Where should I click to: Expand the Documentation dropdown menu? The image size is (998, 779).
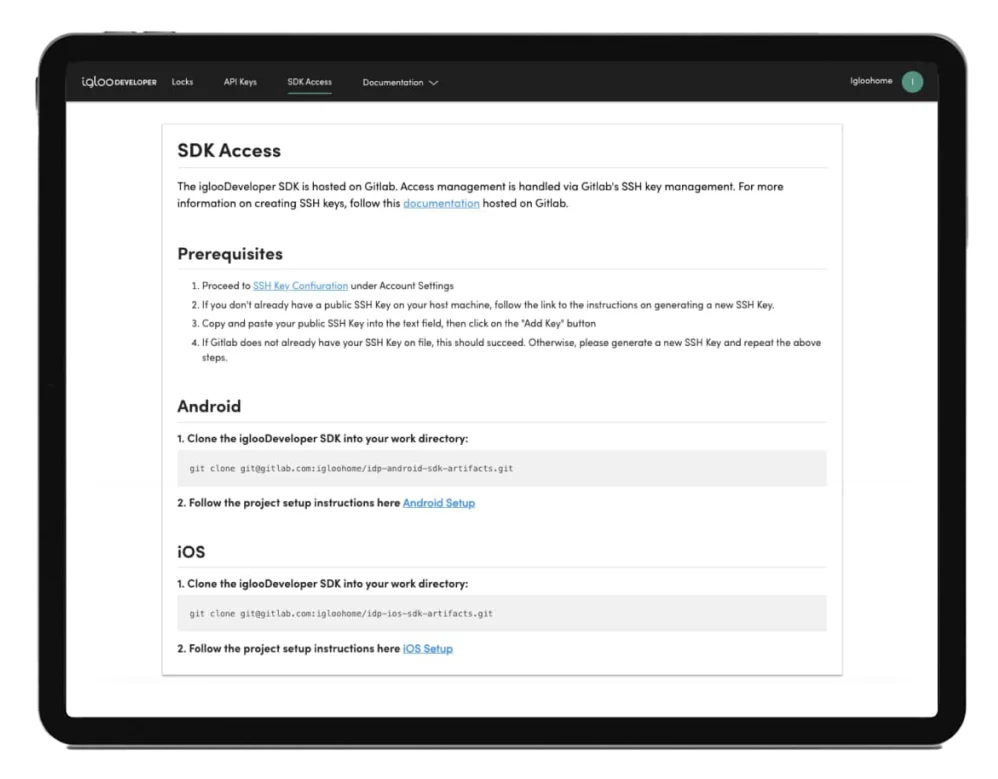coord(400,82)
